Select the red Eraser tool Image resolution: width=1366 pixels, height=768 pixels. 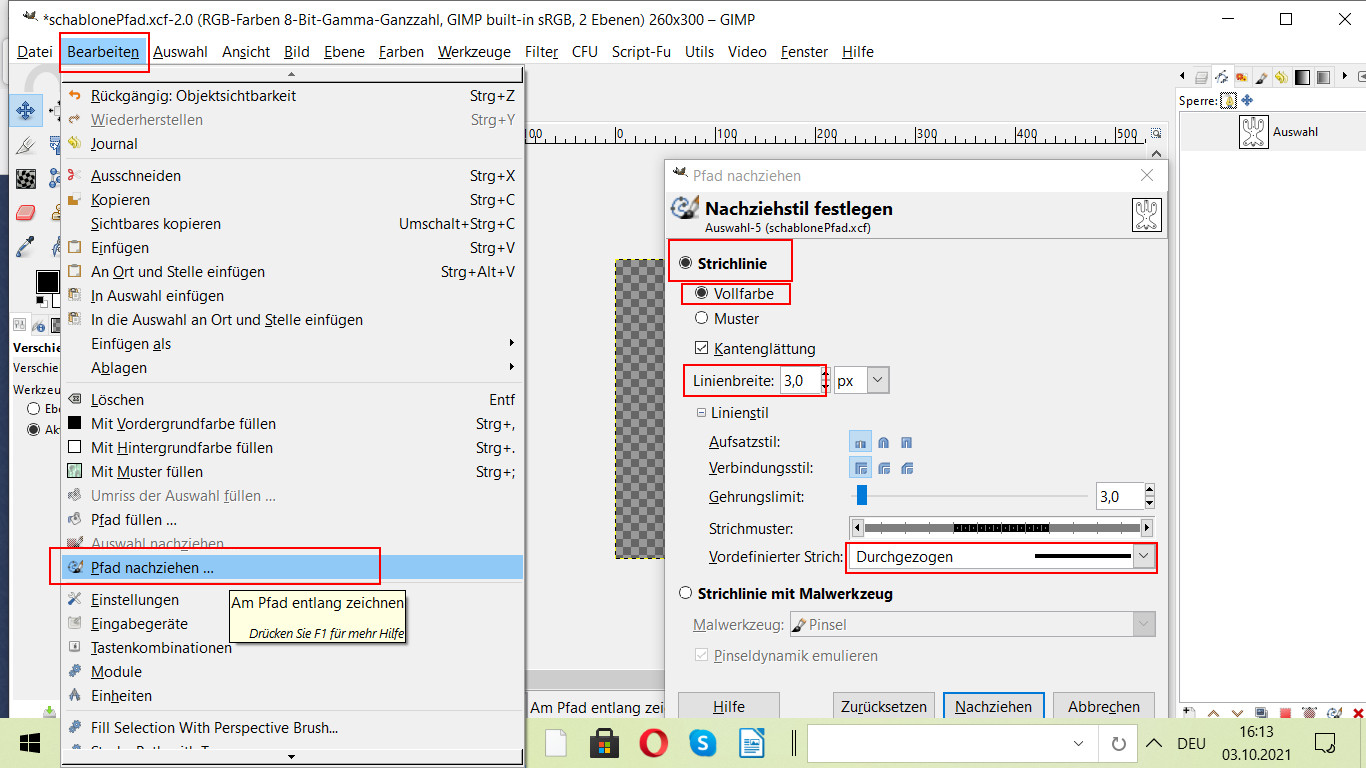point(26,212)
